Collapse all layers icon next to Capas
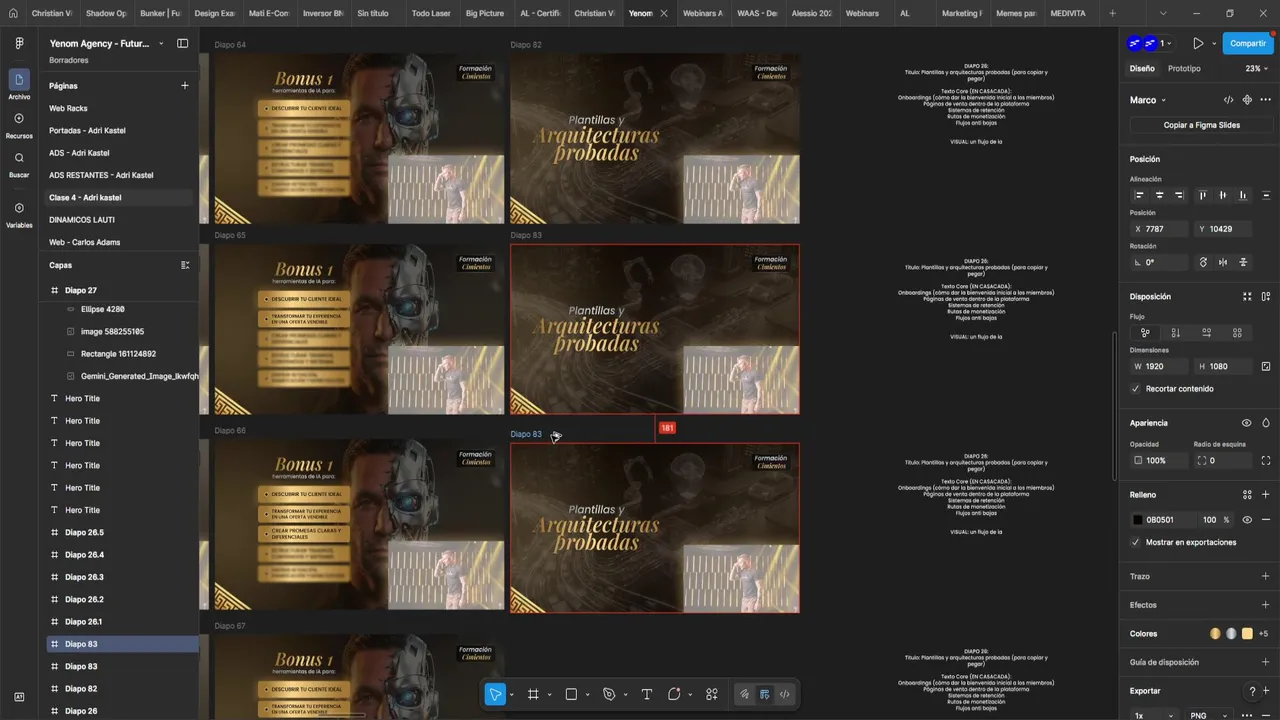Image resolution: width=1280 pixels, height=720 pixels. [185, 265]
